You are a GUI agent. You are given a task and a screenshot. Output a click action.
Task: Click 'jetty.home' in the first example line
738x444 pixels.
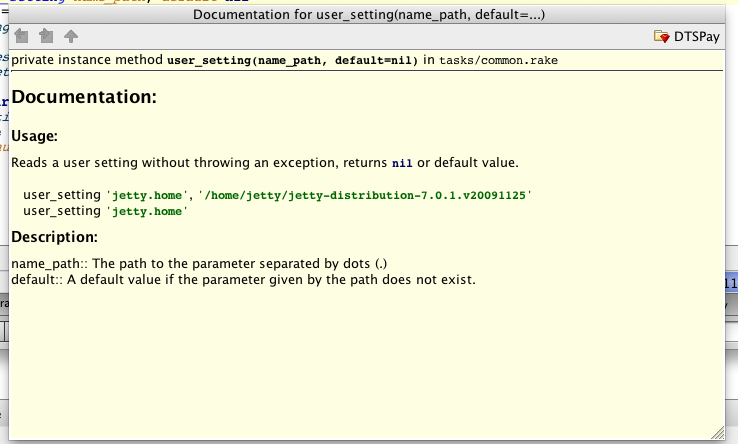click(147, 195)
